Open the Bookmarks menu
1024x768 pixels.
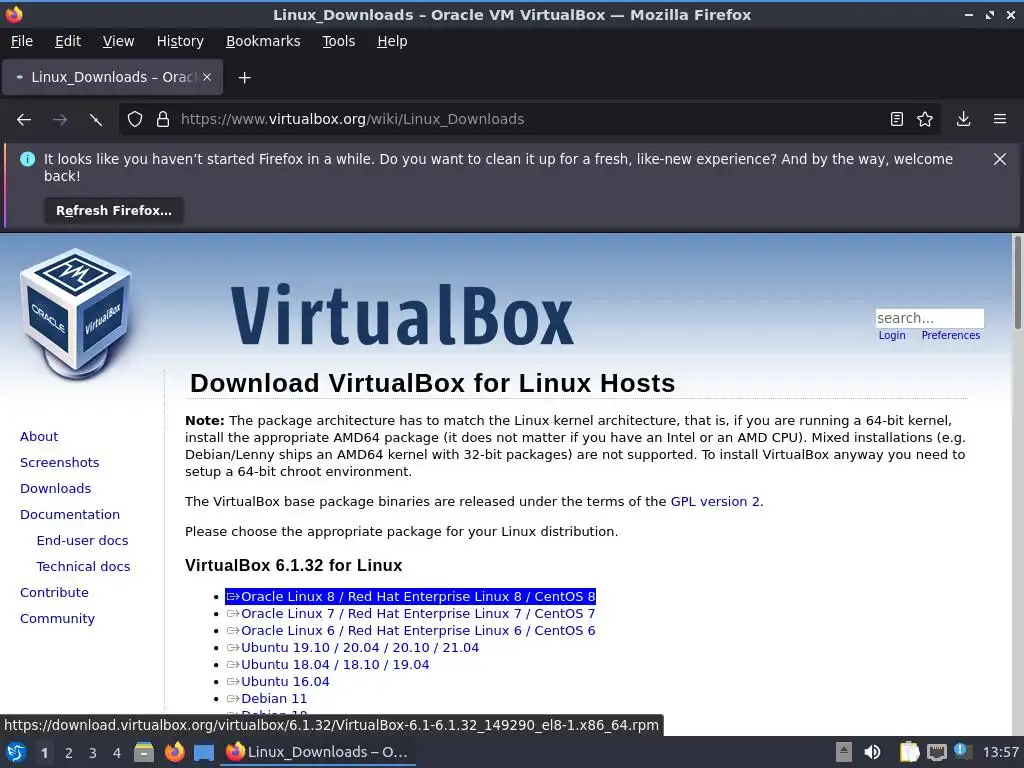[x=263, y=41]
